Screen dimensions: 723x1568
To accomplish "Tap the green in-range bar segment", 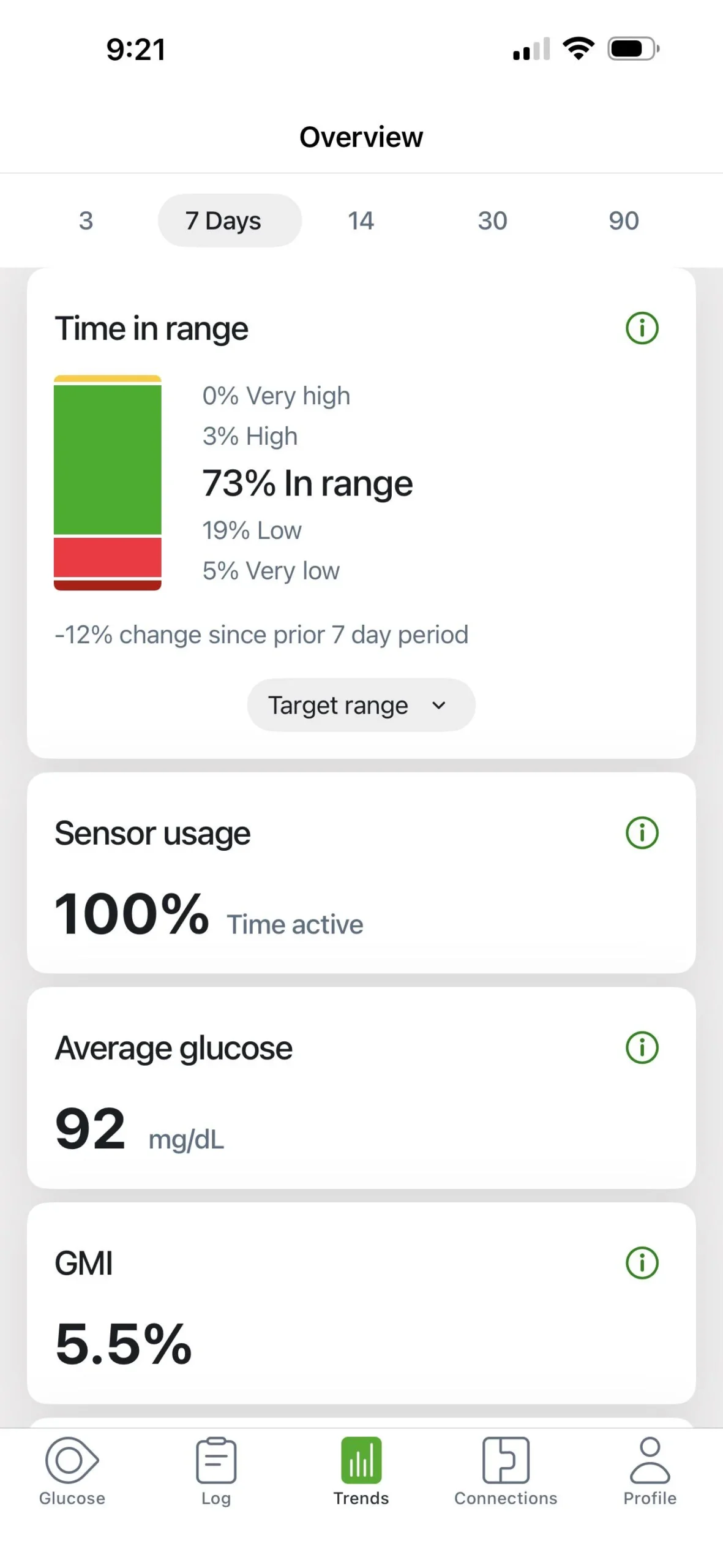I will click(x=108, y=459).
